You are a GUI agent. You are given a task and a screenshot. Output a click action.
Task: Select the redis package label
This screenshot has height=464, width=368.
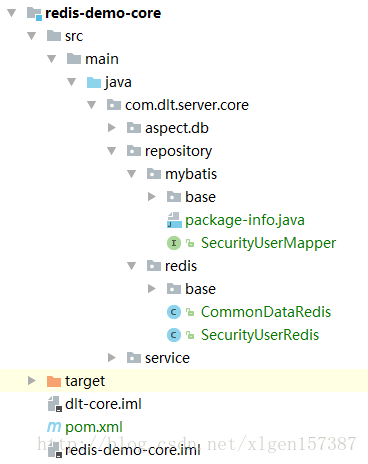181,266
